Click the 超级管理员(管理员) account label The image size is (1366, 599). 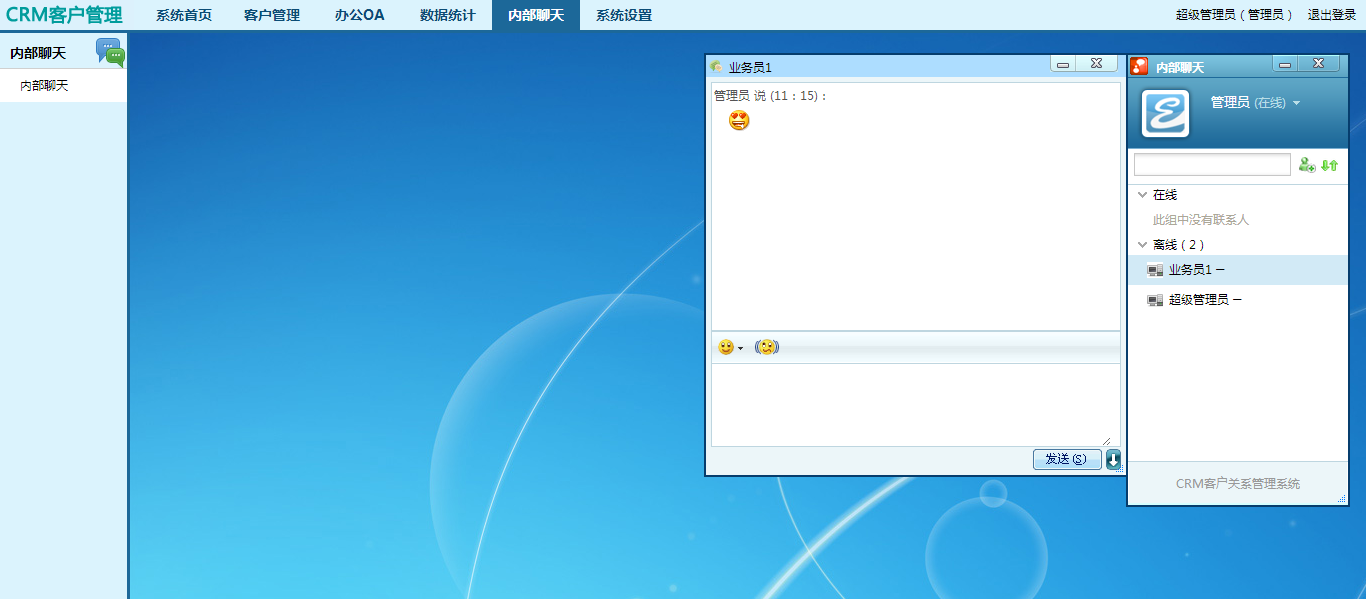click(x=1235, y=15)
